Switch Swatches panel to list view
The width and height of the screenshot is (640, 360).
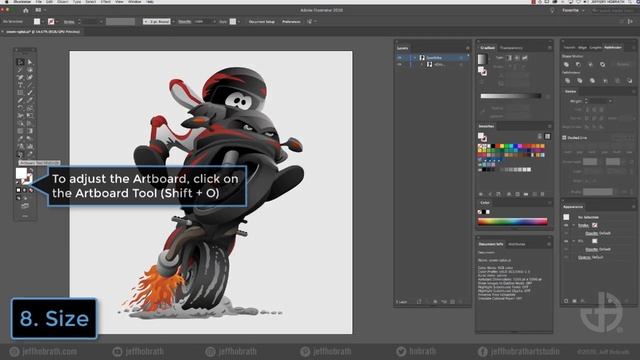click(540, 136)
